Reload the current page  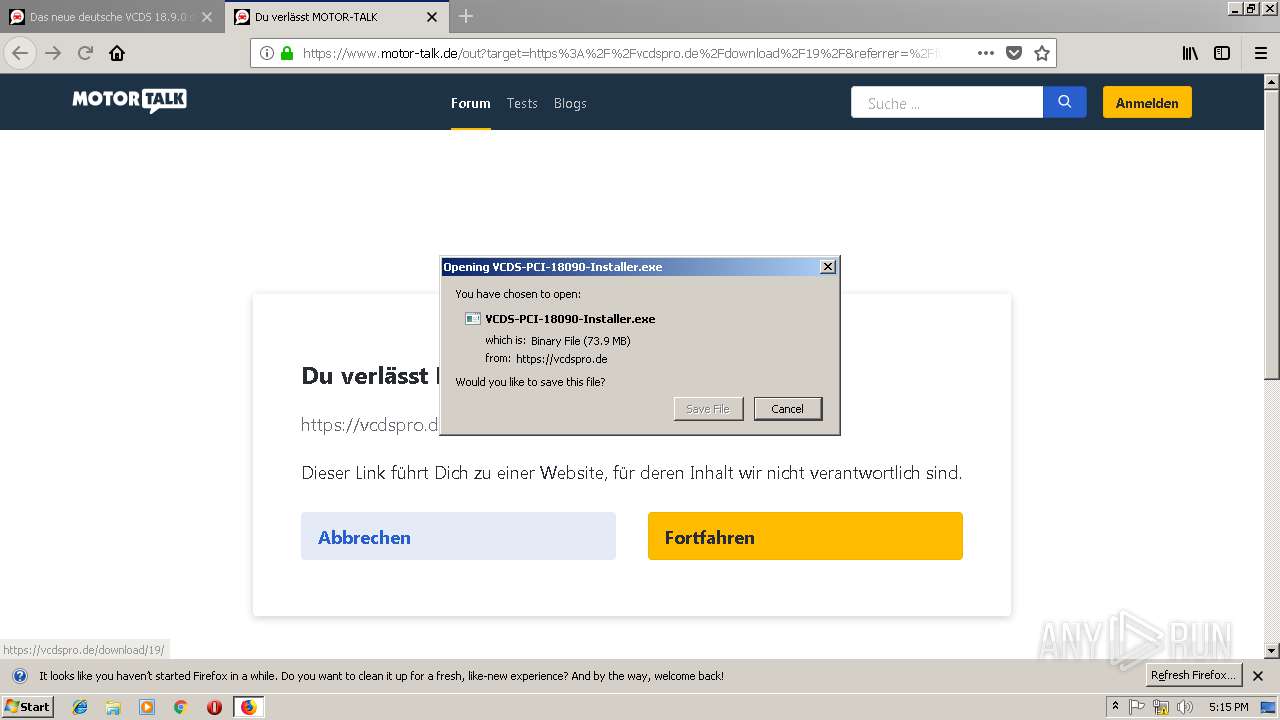coord(85,53)
